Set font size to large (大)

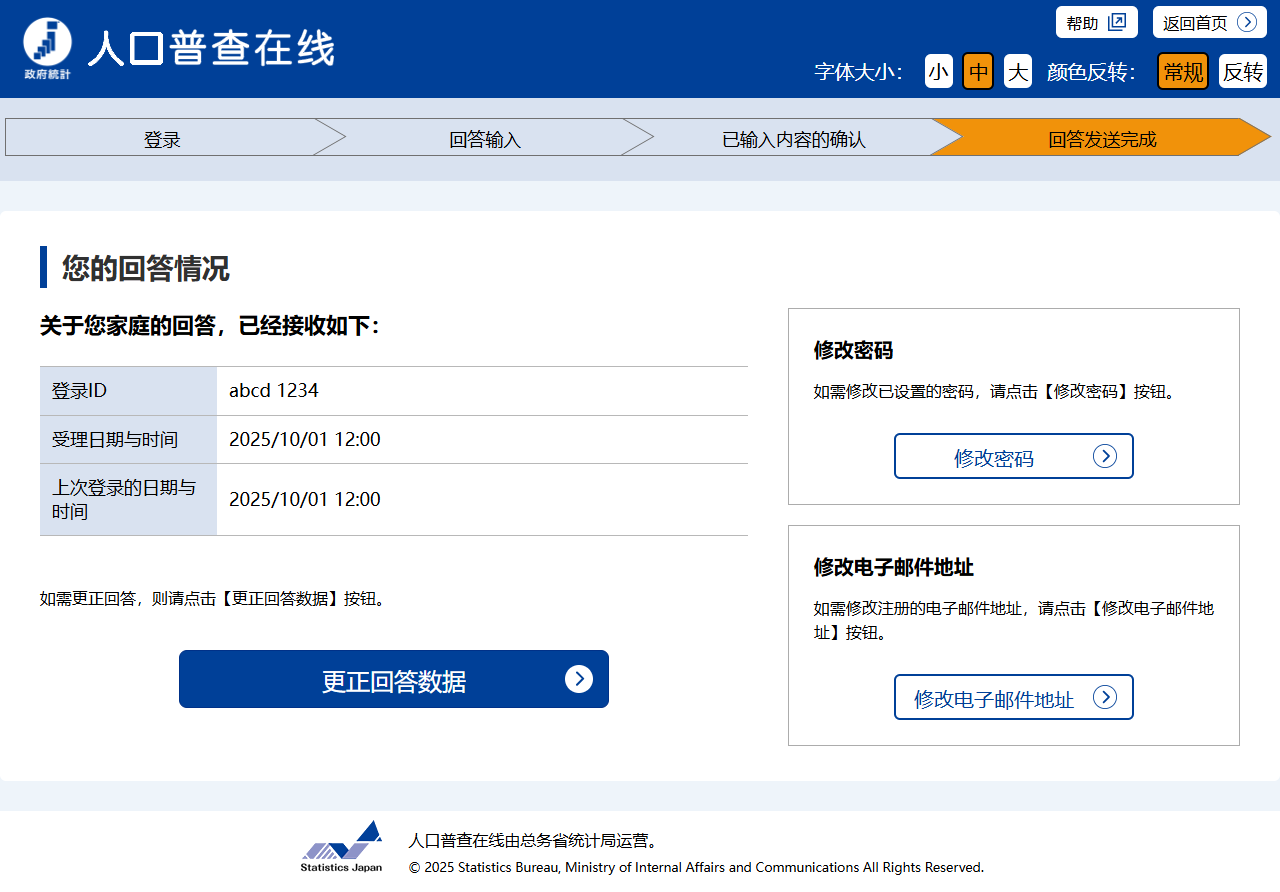[1017, 72]
